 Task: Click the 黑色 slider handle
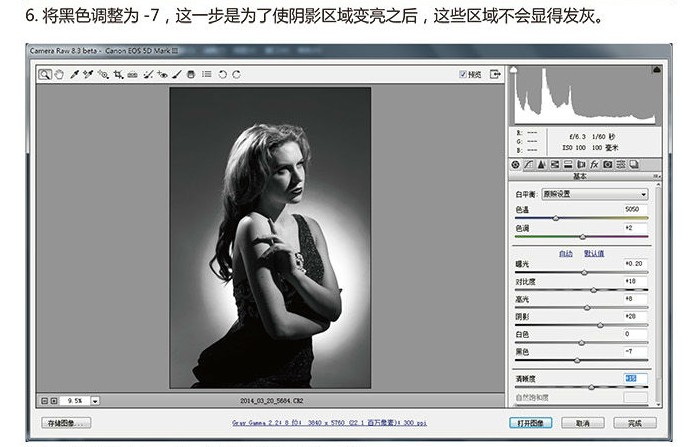577,360
